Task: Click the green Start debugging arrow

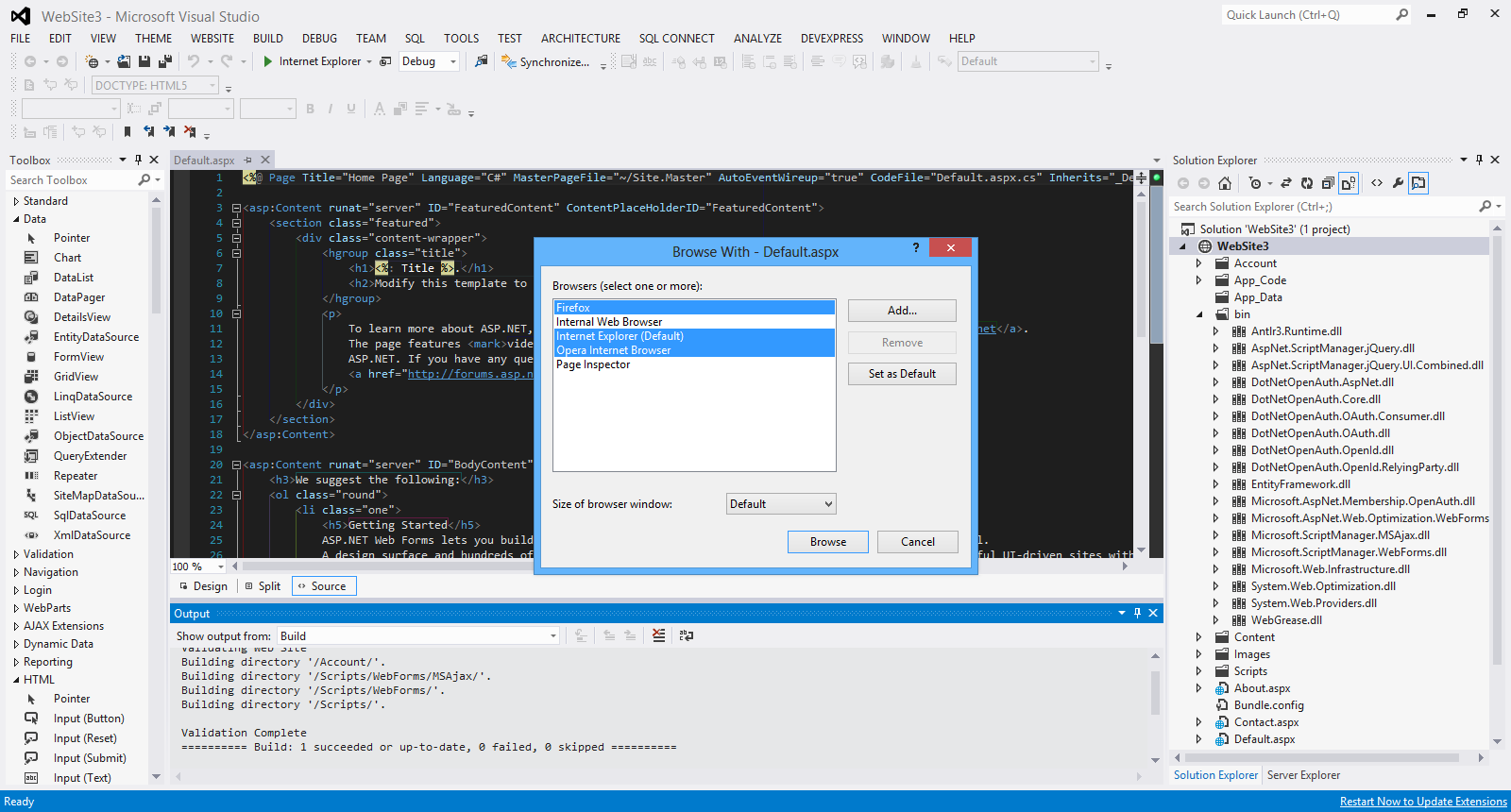Action: click(268, 61)
